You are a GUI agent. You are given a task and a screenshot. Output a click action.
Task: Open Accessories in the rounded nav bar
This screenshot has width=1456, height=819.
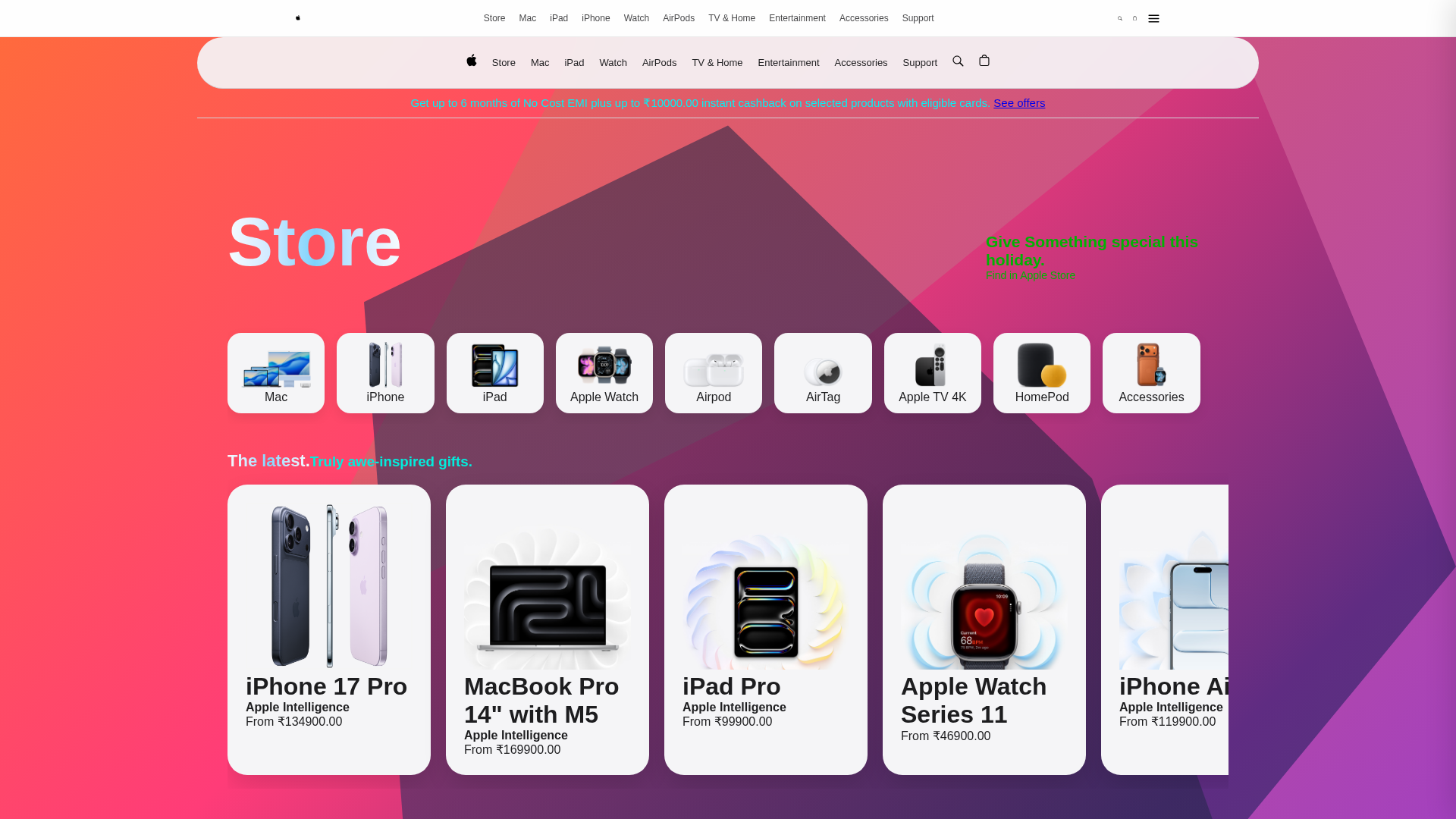click(x=861, y=63)
